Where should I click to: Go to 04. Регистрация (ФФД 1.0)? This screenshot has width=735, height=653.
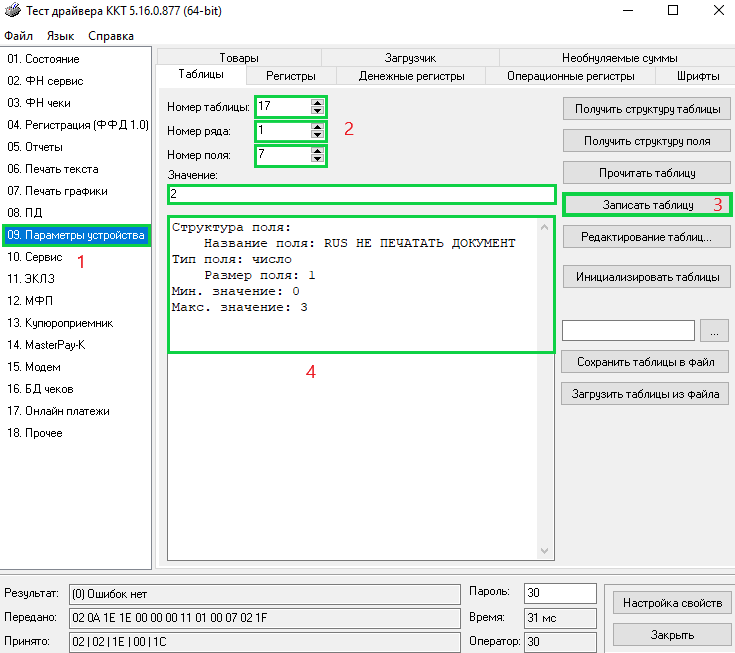(x=78, y=125)
